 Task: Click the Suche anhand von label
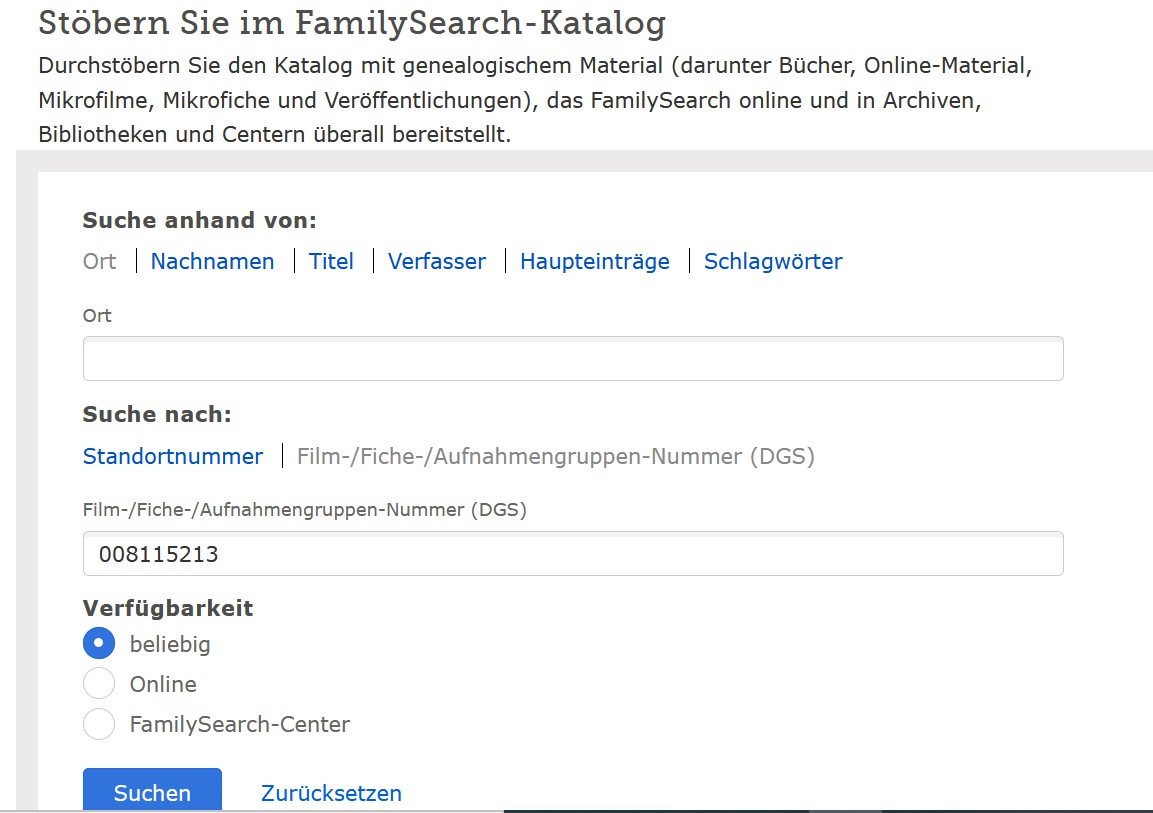pos(199,220)
